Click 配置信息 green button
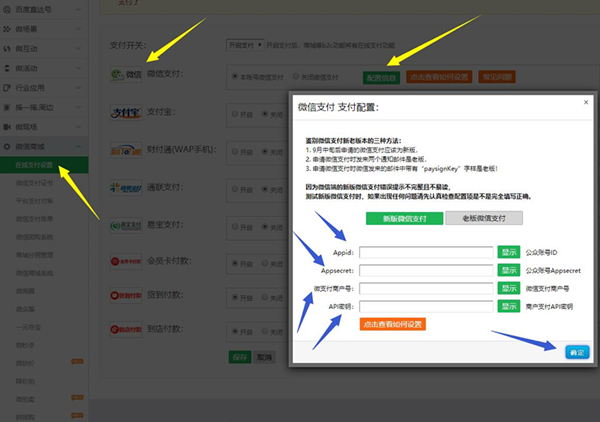 pyautogui.click(x=381, y=78)
